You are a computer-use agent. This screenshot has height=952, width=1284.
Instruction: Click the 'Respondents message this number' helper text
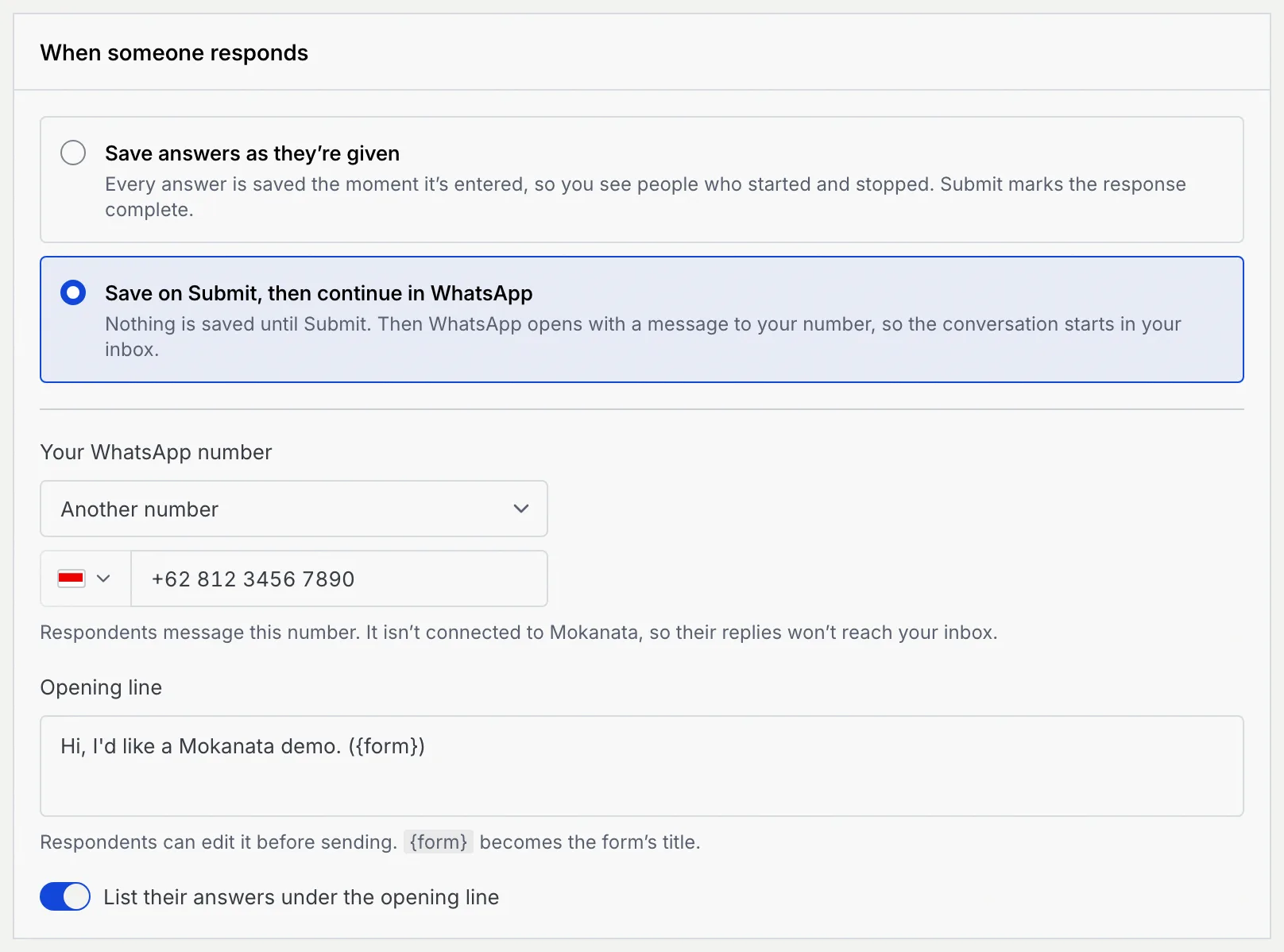pyautogui.click(x=519, y=633)
